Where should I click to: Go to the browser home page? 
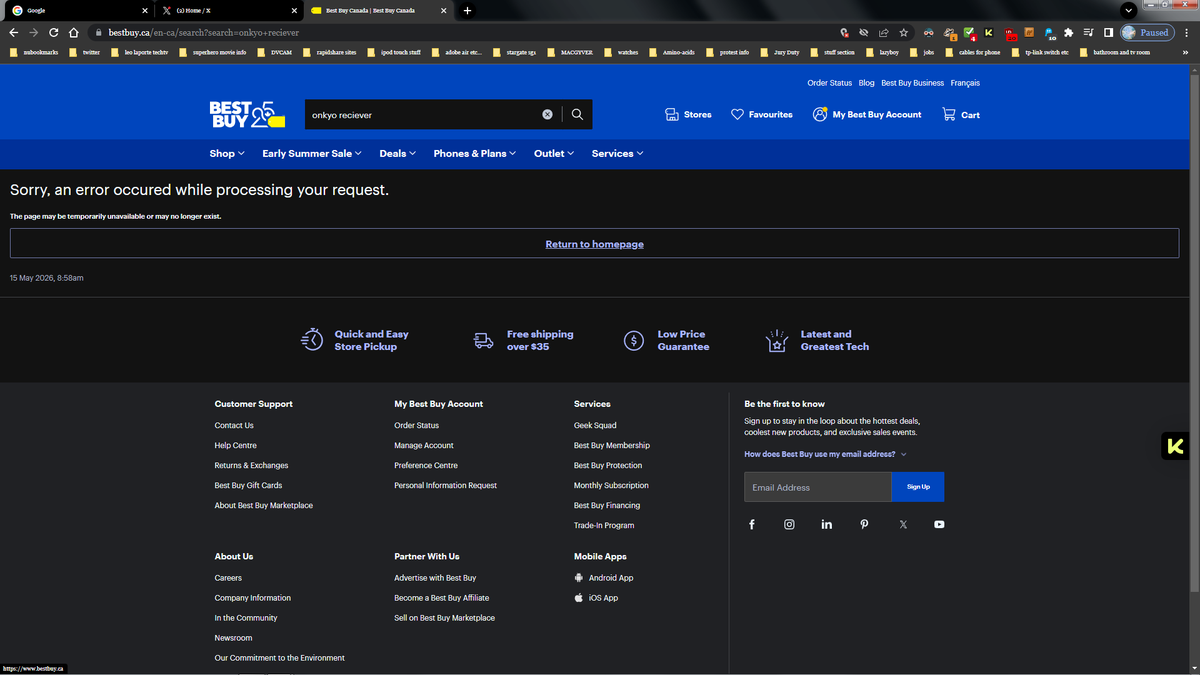74,32
